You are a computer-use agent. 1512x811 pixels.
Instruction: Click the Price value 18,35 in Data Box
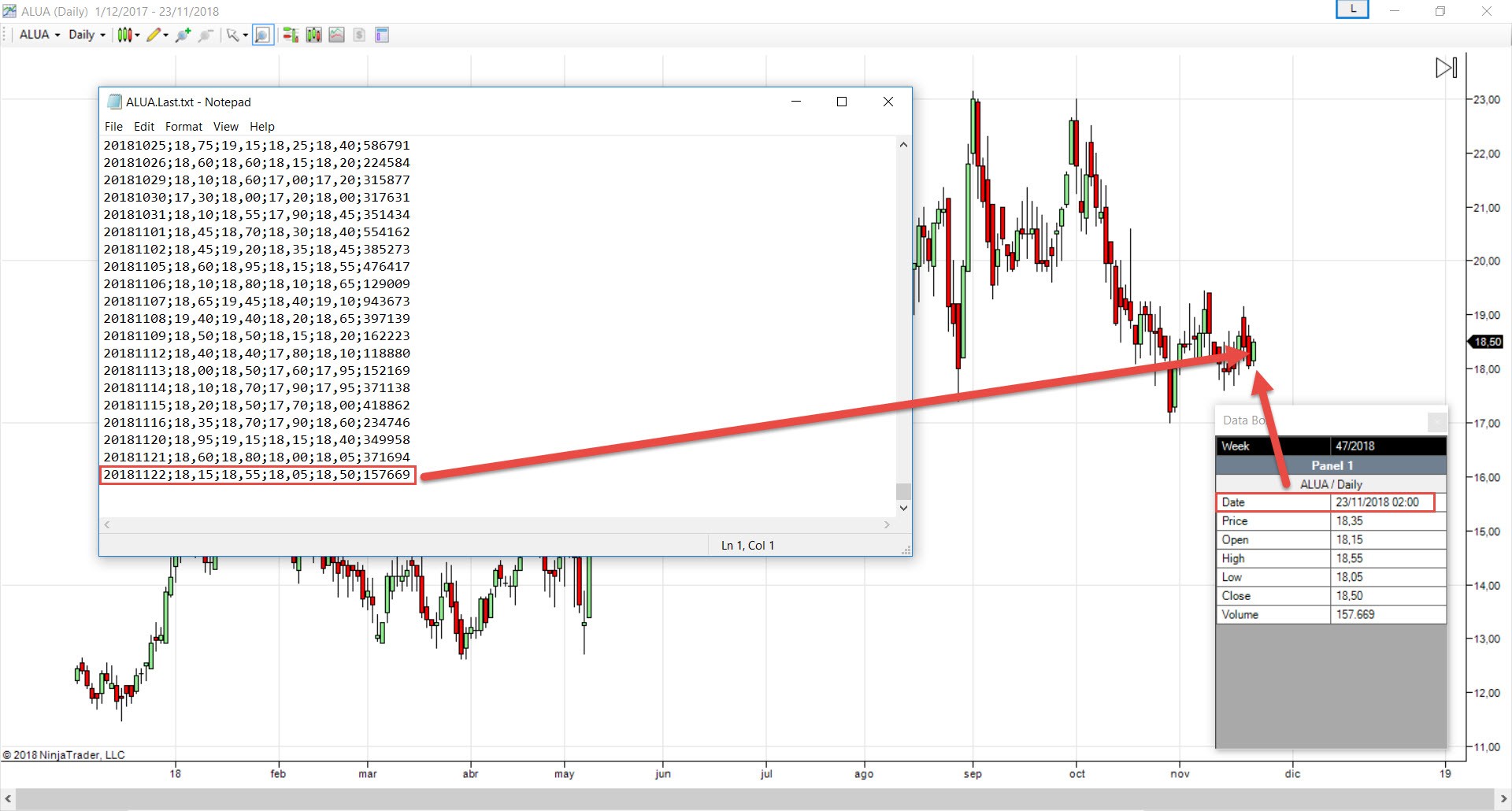click(1349, 521)
